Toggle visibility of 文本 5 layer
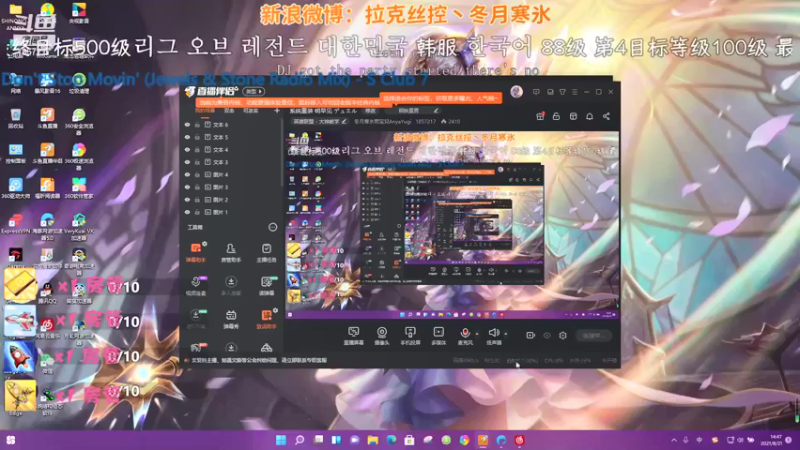This screenshot has height=450, width=800. click(x=187, y=137)
